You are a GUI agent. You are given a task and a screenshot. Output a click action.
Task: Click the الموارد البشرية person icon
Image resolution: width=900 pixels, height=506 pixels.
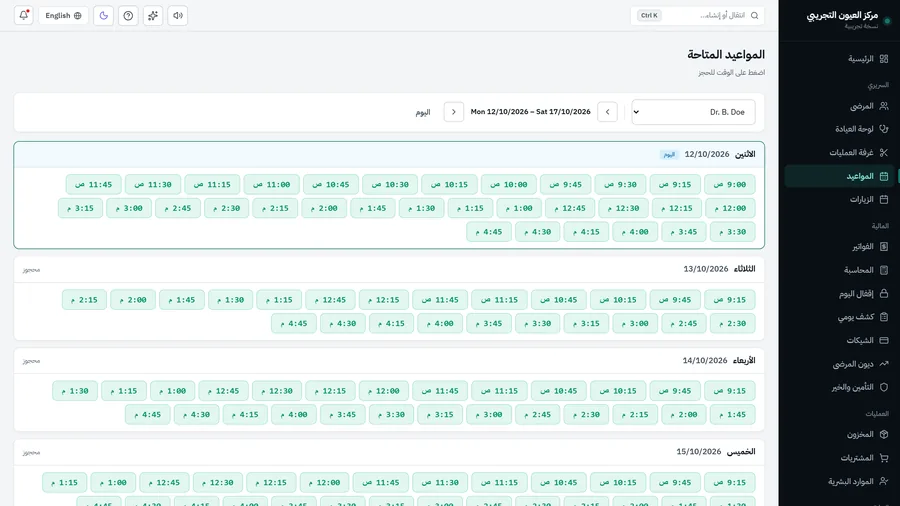click(884, 481)
